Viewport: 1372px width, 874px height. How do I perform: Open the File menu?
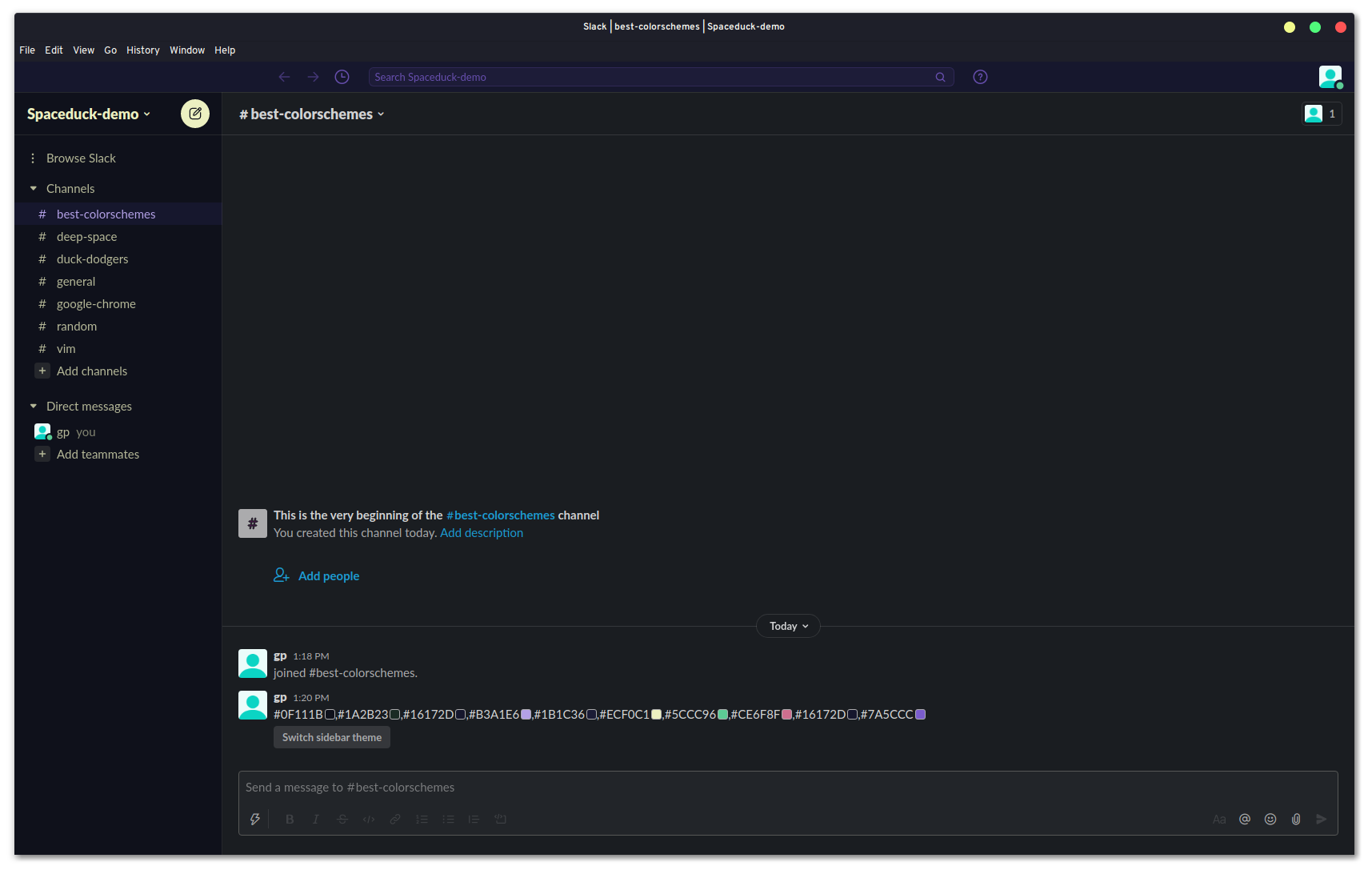coord(27,50)
